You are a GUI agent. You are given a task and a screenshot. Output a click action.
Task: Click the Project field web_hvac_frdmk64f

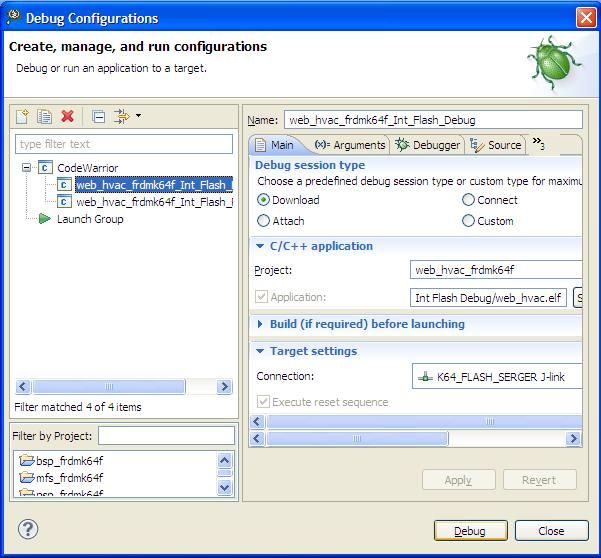pyautogui.click(x=496, y=270)
